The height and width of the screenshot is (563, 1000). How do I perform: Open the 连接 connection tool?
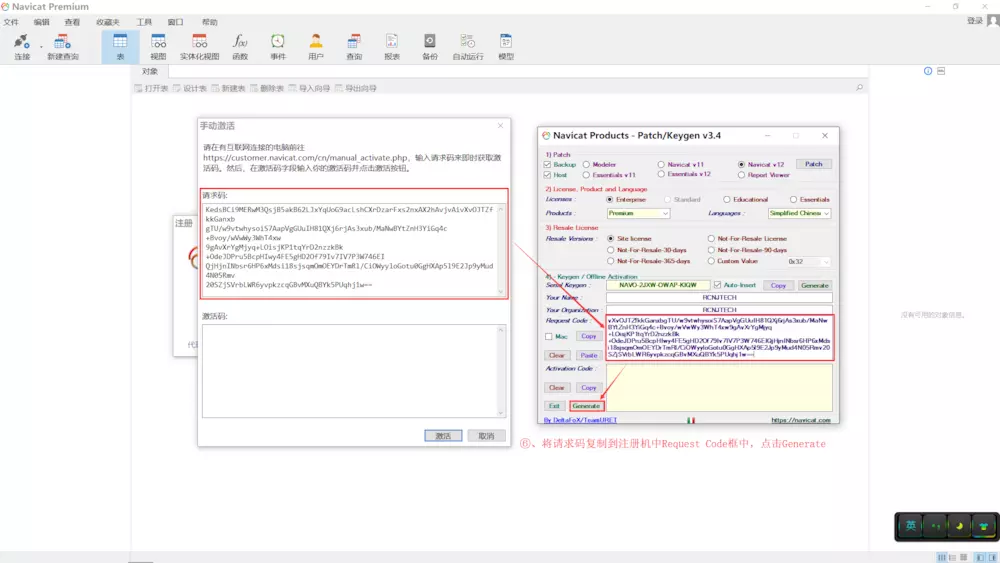coord(22,47)
